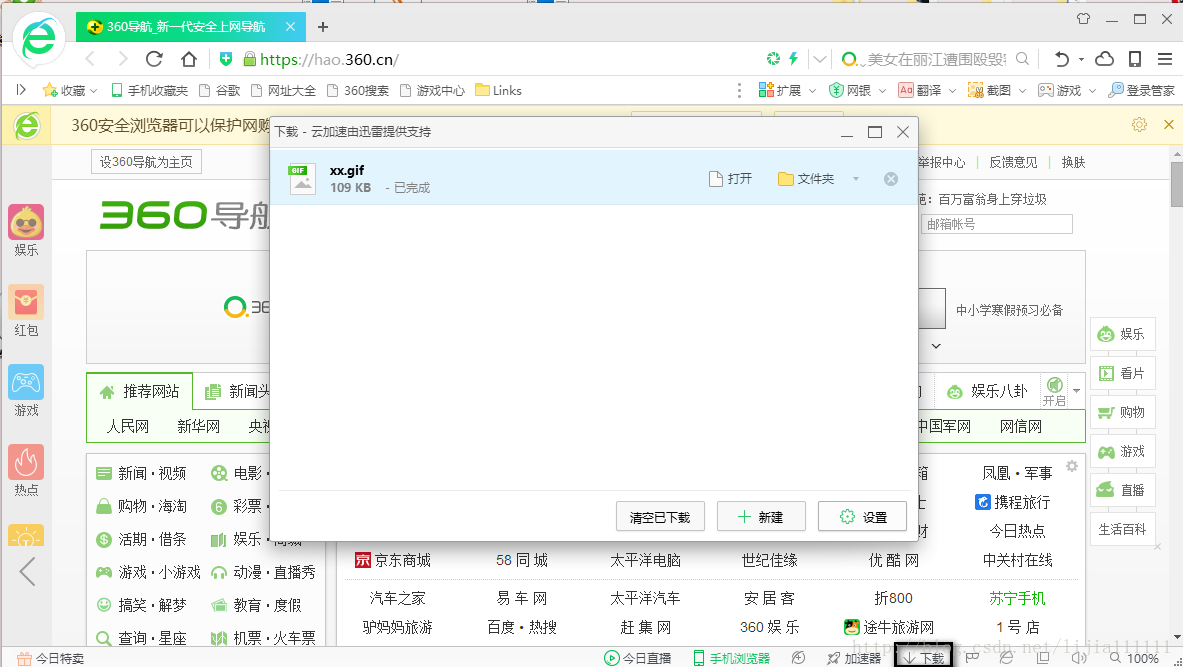Toggle the 开启 speaker switch
The height and width of the screenshot is (667, 1183).
pyautogui.click(x=1054, y=391)
